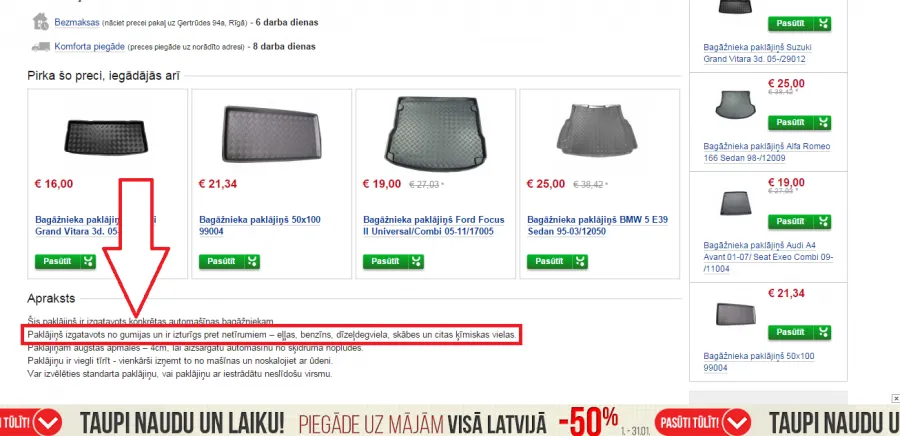900x436 pixels.
Task: Click sidebar Alfa Romeo 166 mat thumbnail
Action: point(735,104)
